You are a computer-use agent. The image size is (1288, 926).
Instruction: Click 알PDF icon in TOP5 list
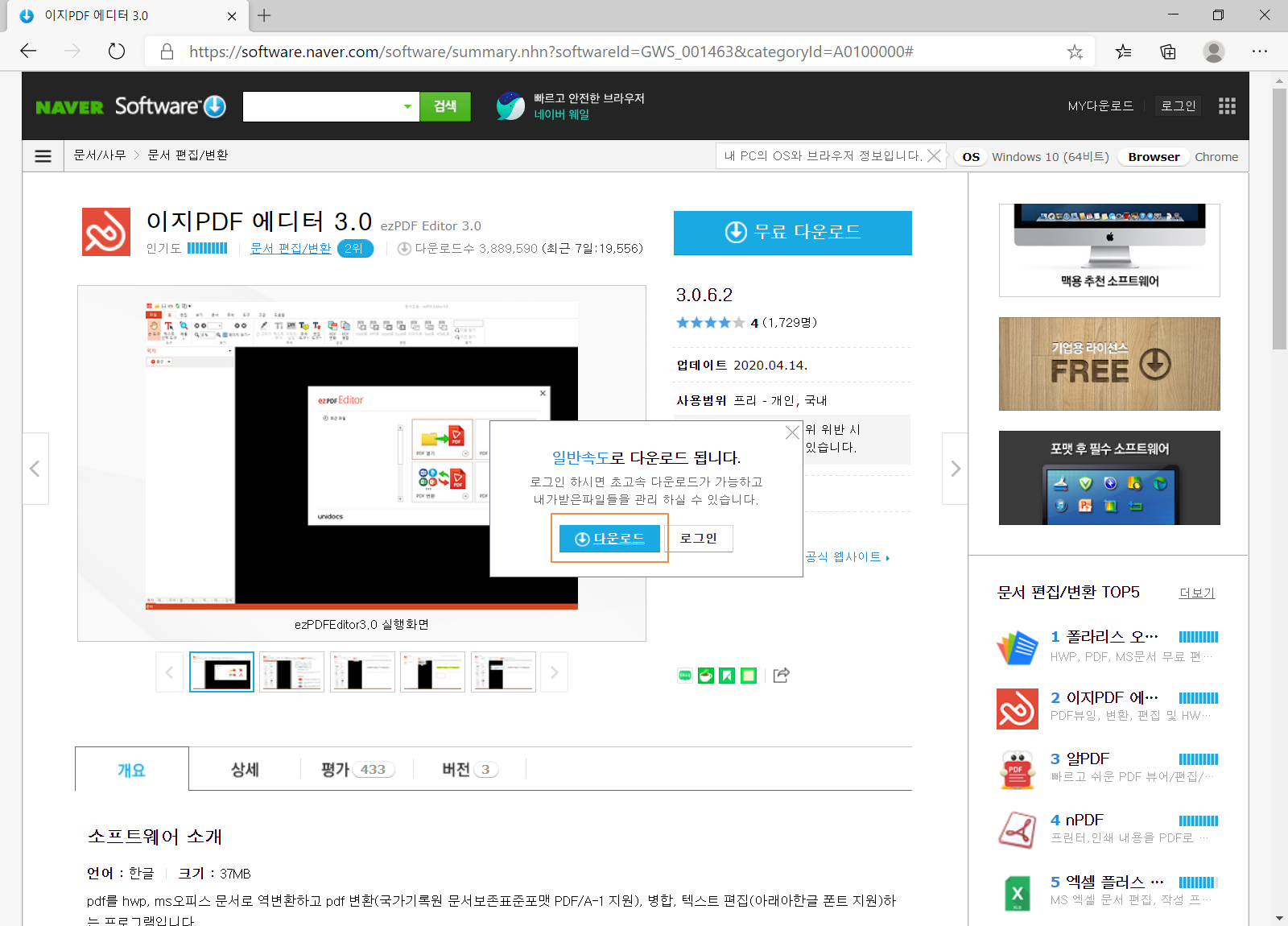coord(1018,770)
